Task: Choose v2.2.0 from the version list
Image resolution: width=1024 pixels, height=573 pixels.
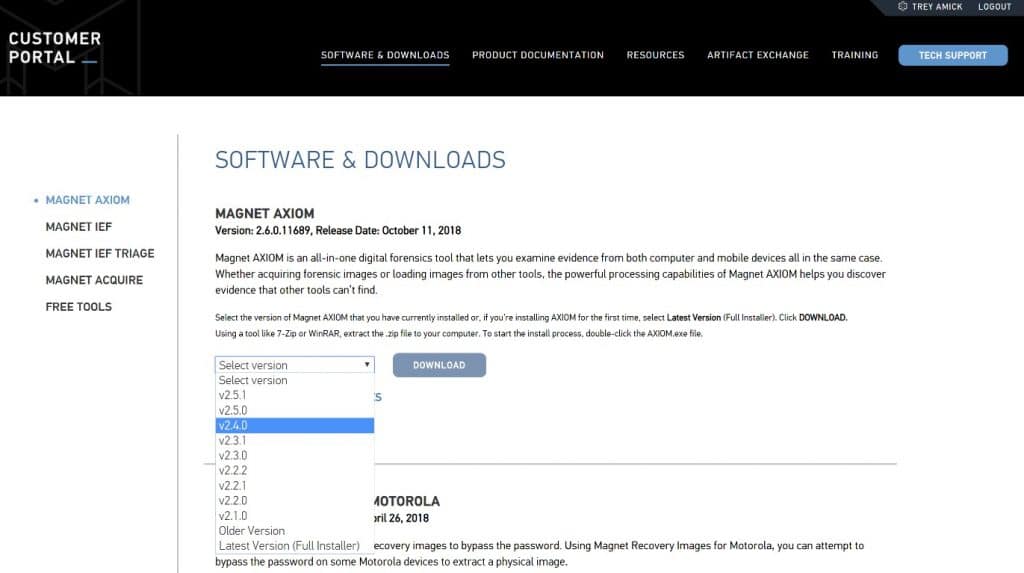Action: [x=295, y=500]
